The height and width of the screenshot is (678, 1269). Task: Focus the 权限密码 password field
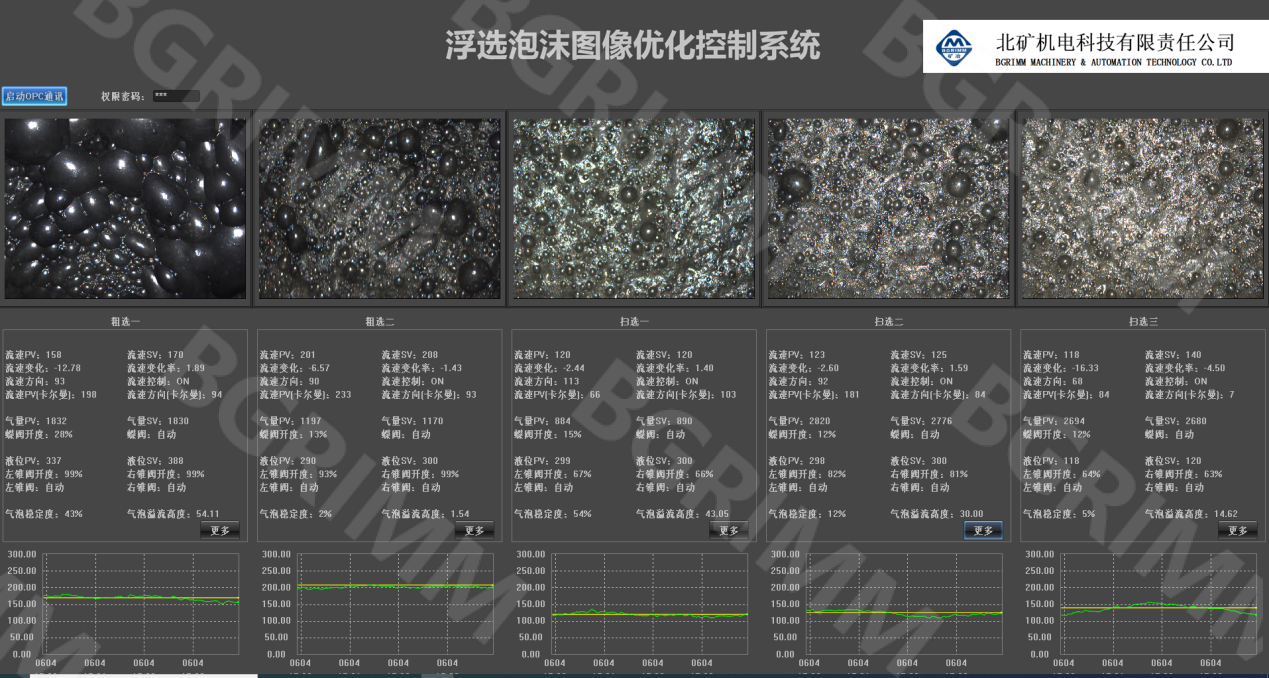point(175,96)
